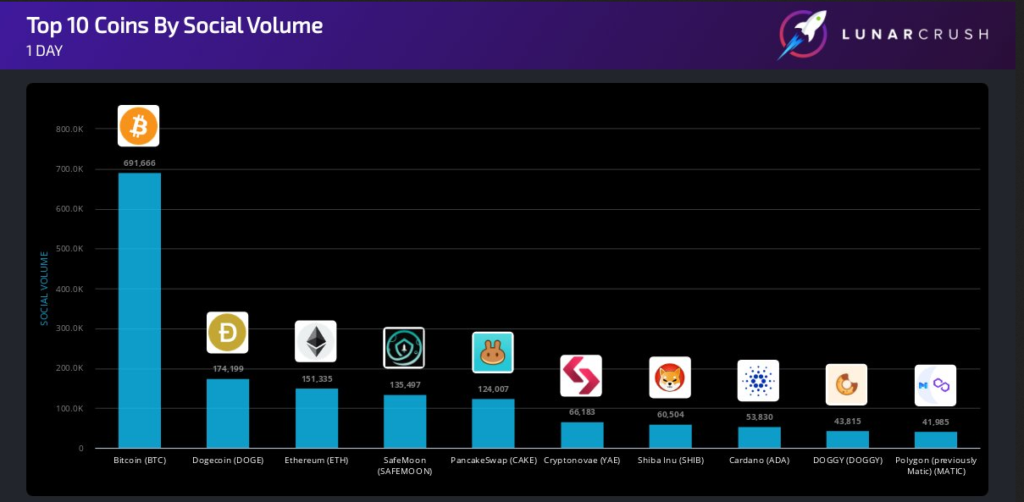
Task: Click the 66,183 value label
Action: pyautogui.click(x=582, y=412)
